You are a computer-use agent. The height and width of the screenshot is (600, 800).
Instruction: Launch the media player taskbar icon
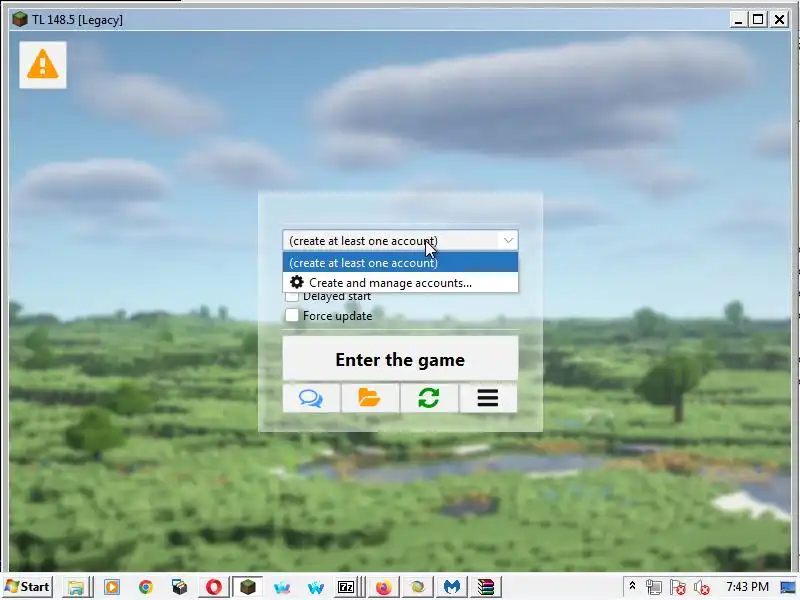click(x=112, y=587)
